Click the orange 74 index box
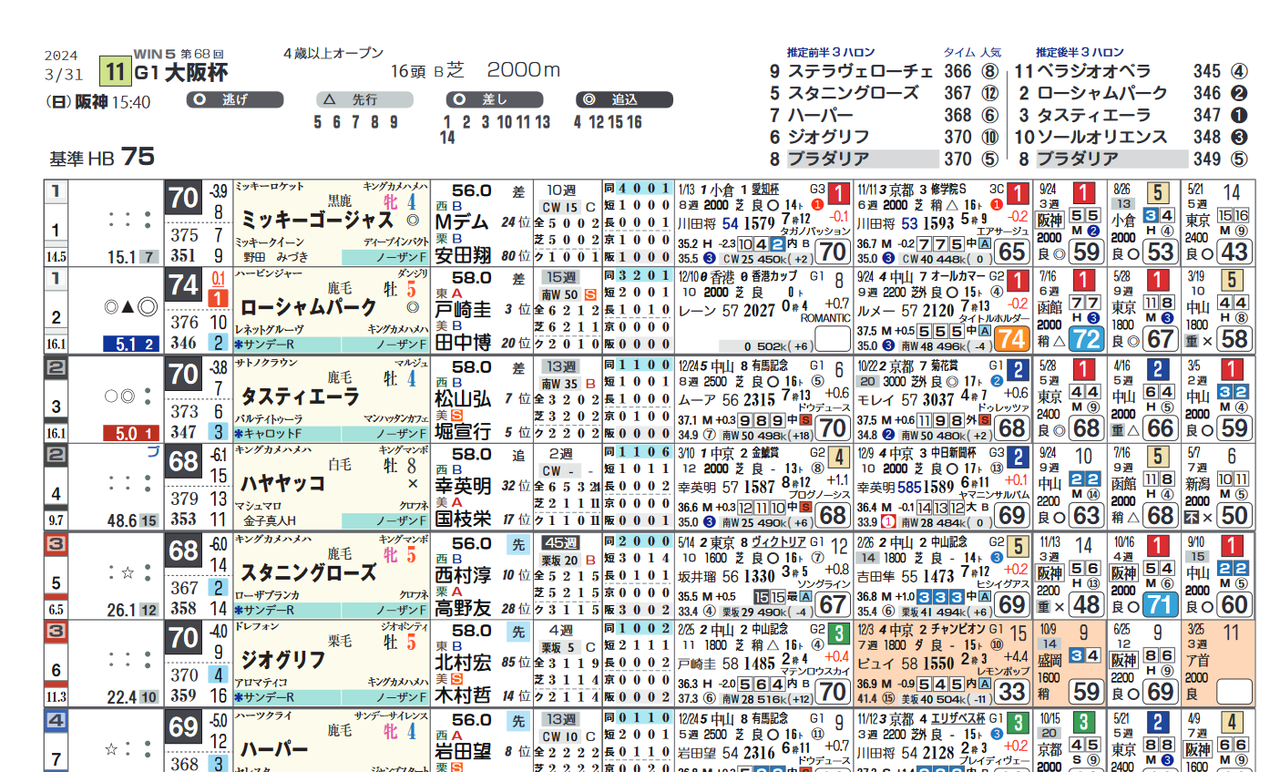 (x=1011, y=339)
